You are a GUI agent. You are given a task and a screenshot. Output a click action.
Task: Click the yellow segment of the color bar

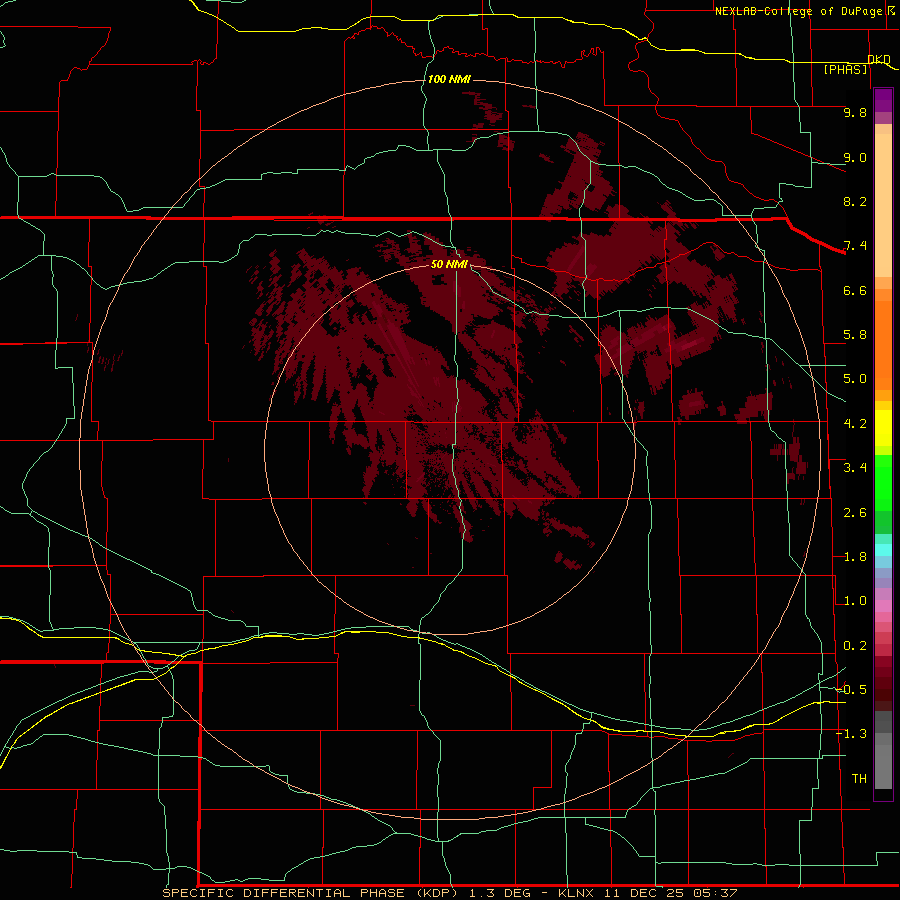coord(883,428)
